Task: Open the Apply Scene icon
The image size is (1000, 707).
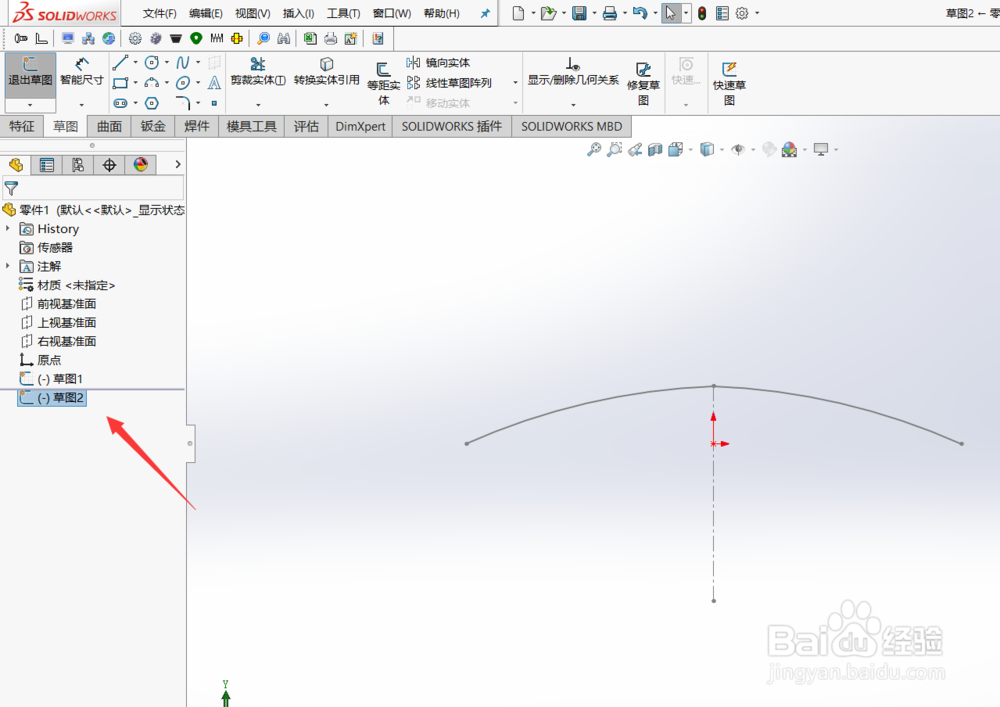Action: (790, 150)
